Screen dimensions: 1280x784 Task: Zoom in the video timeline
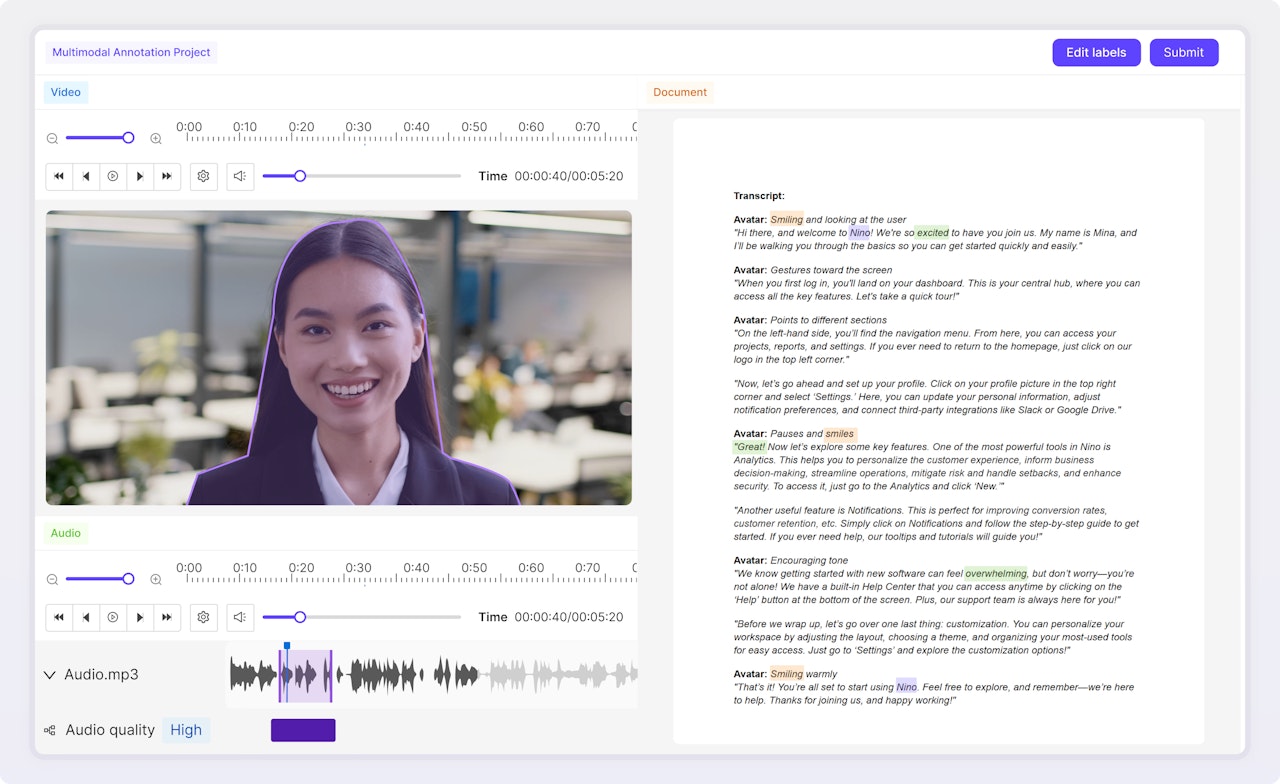click(x=156, y=139)
